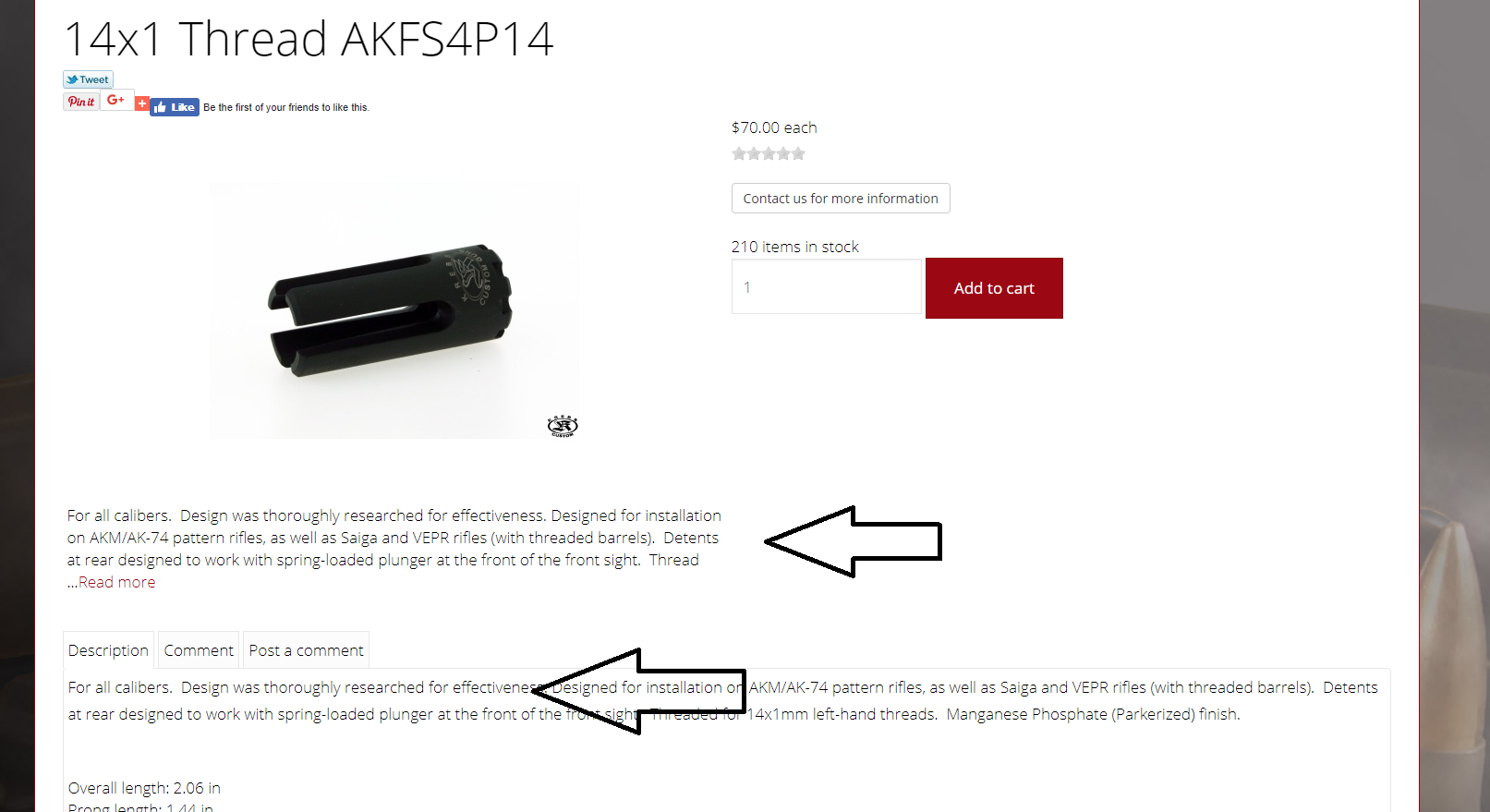
Task: Add the item to cart
Action: (994, 288)
